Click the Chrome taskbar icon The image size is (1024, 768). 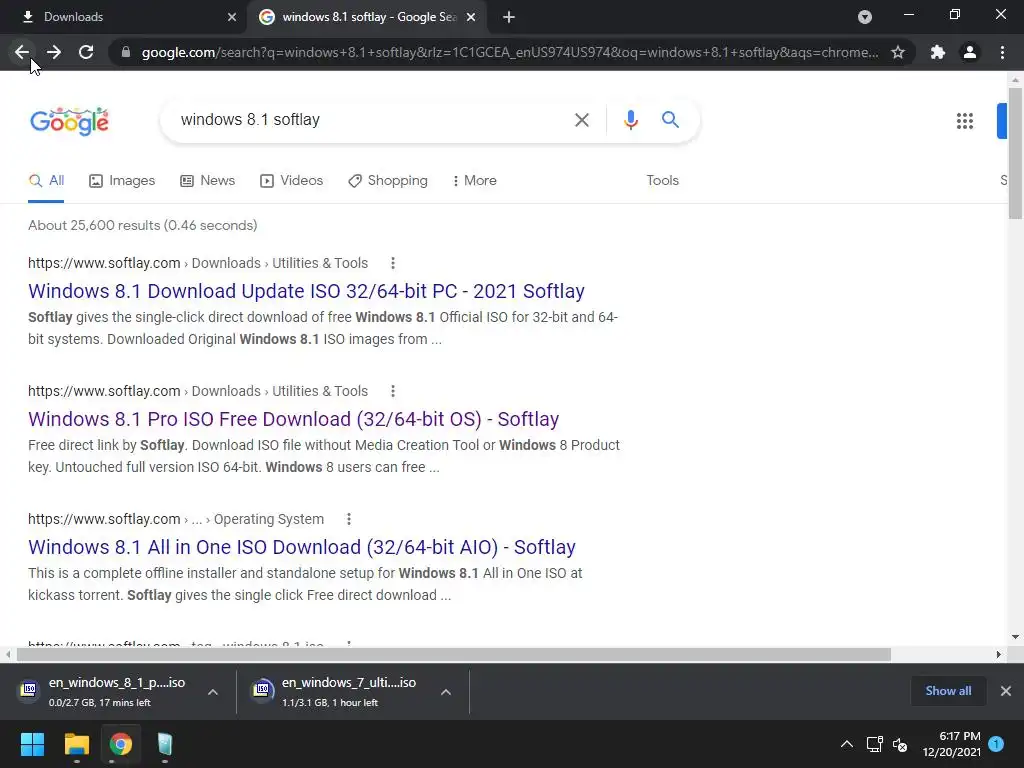pos(121,744)
